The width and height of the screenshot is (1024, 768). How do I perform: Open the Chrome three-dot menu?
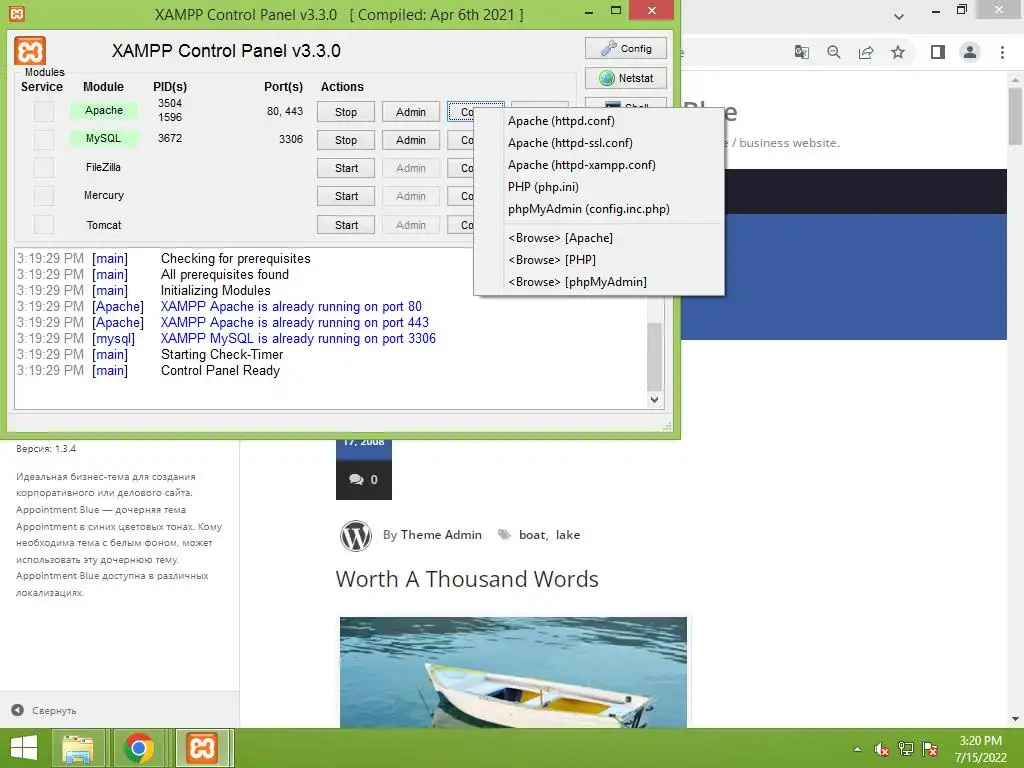(1002, 52)
